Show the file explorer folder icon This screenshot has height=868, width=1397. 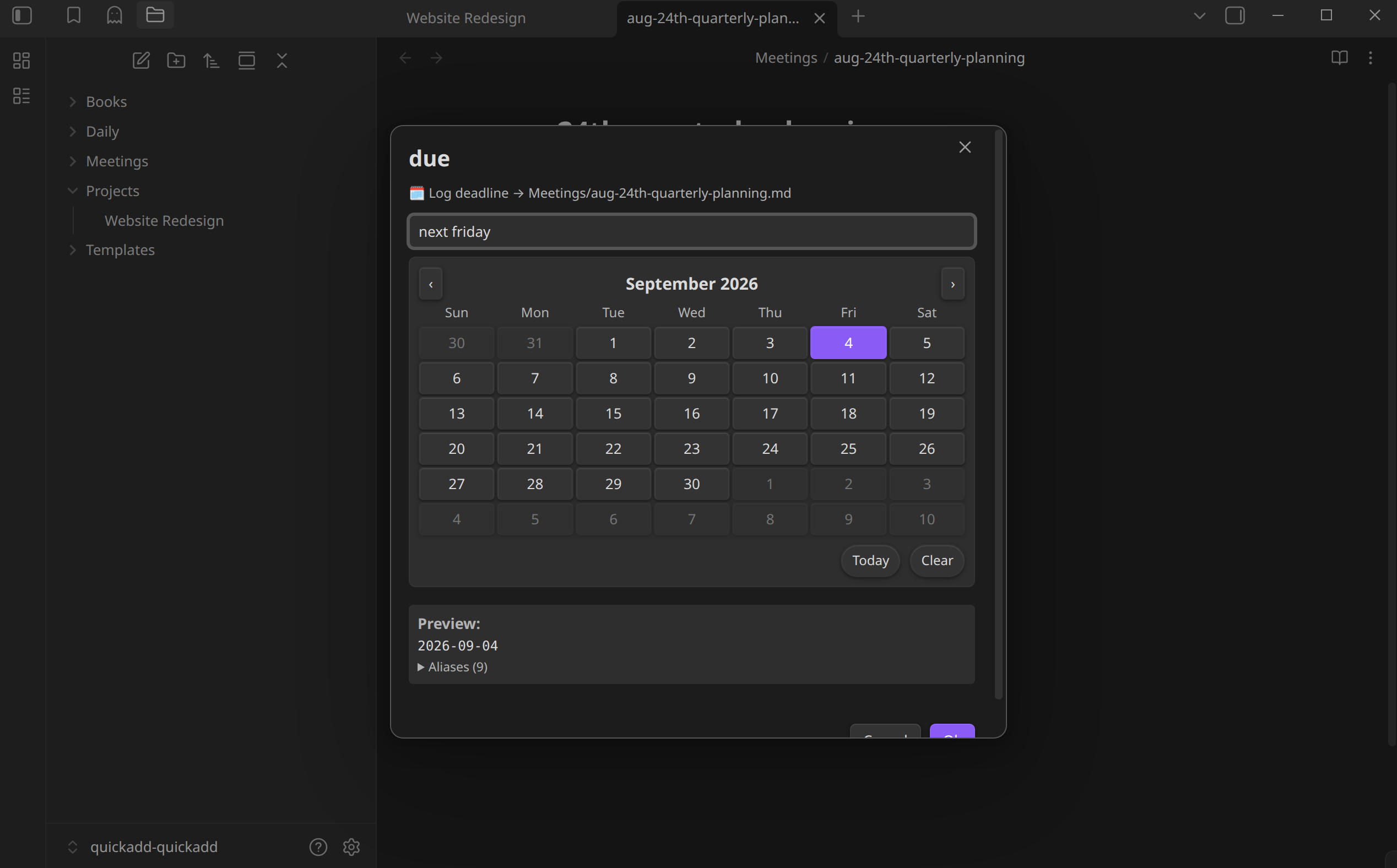coord(155,15)
